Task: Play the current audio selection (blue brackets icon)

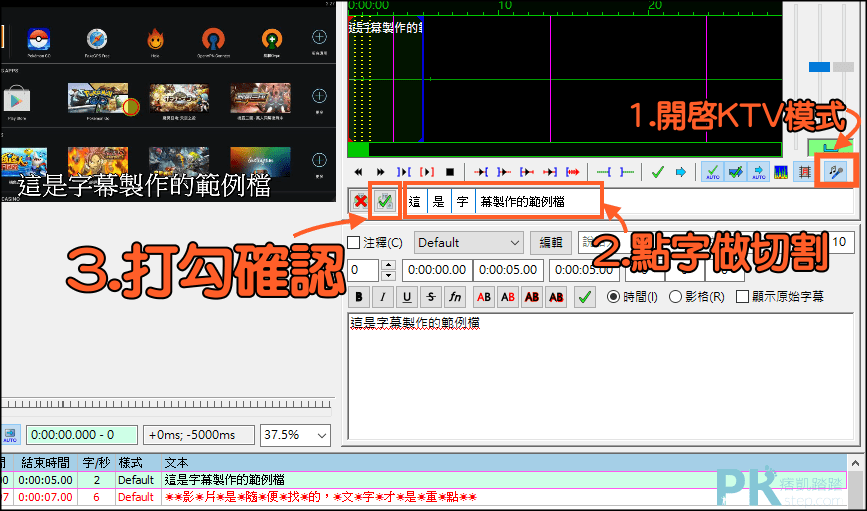Action: pyautogui.click(x=404, y=172)
